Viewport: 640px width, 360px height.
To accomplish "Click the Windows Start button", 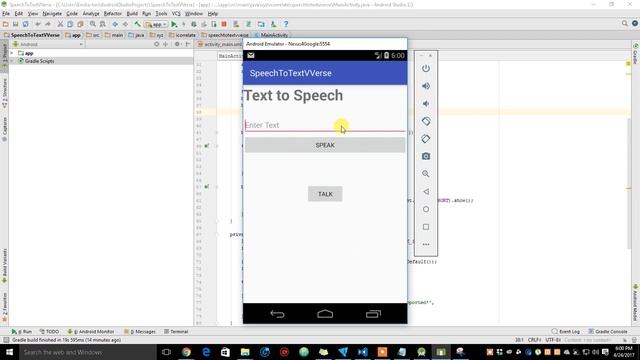I will [9, 352].
